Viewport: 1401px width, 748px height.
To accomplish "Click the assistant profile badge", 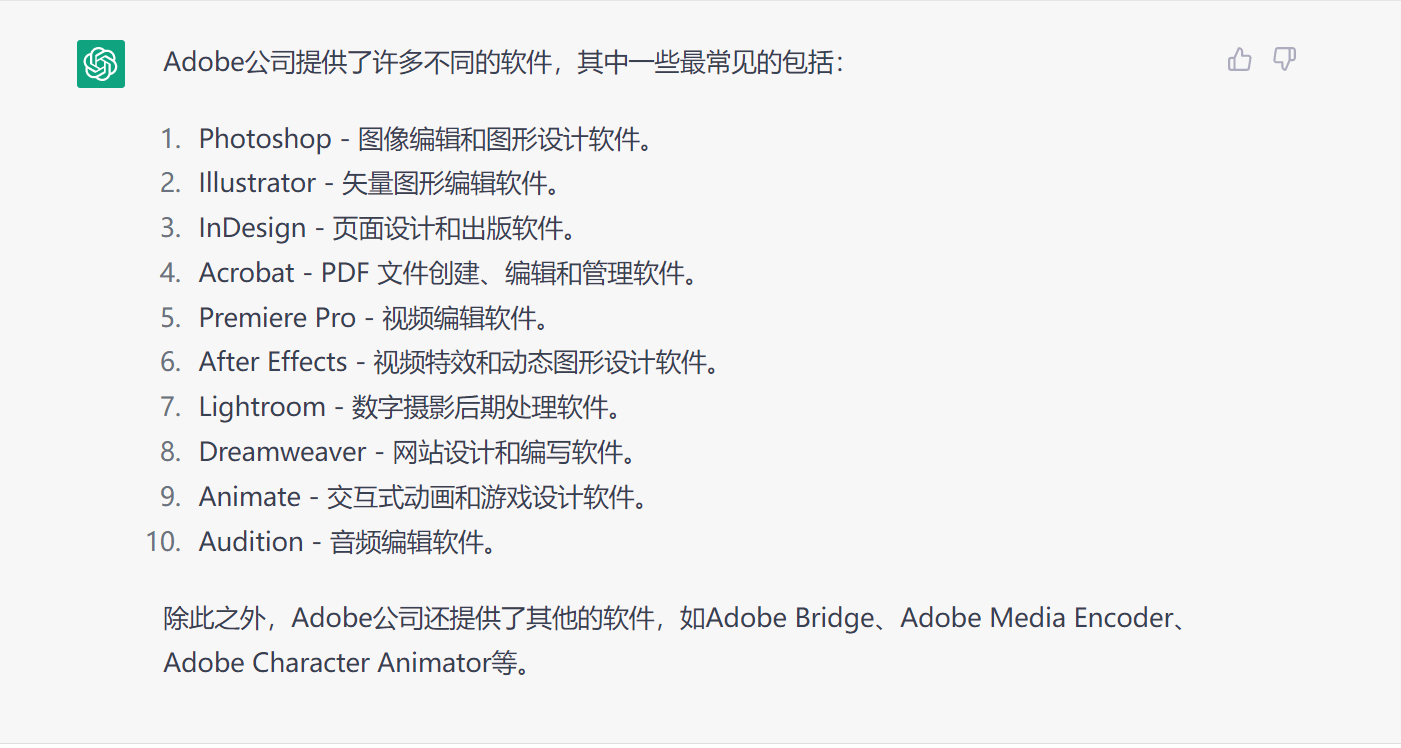I will [x=100, y=63].
